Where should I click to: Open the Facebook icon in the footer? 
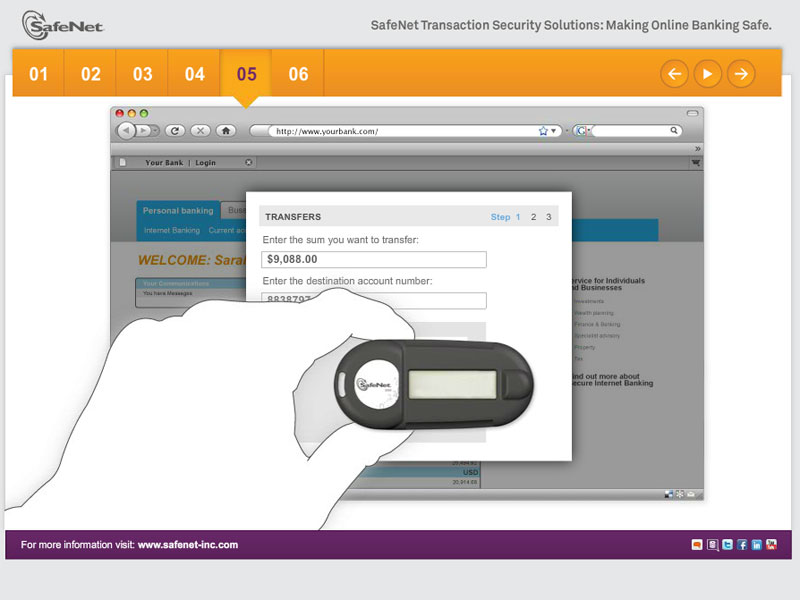pyautogui.click(x=742, y=545)
